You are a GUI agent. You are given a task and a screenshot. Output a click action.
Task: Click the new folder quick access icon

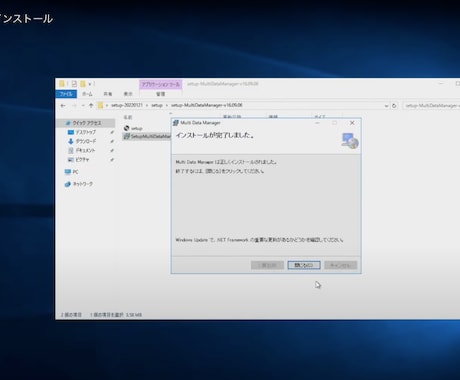pyautogui.click(x=83, y=84)
